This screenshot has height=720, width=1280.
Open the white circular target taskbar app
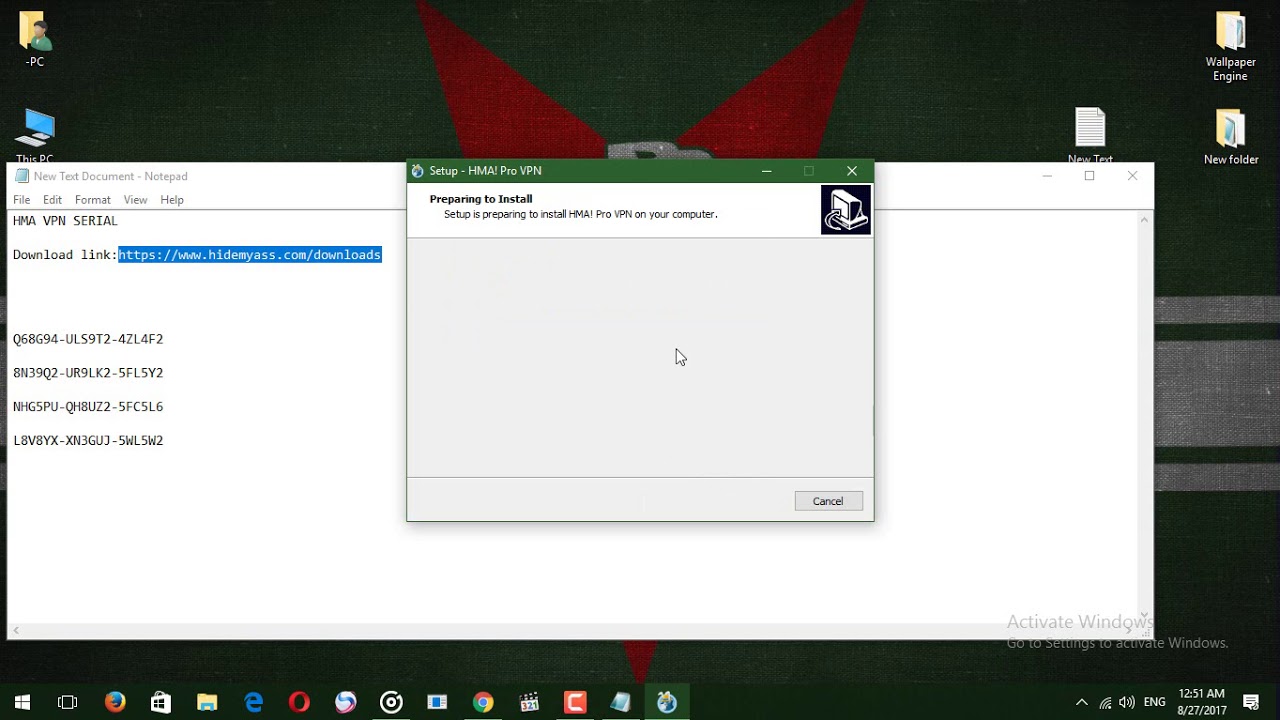[x=391, y=703]
